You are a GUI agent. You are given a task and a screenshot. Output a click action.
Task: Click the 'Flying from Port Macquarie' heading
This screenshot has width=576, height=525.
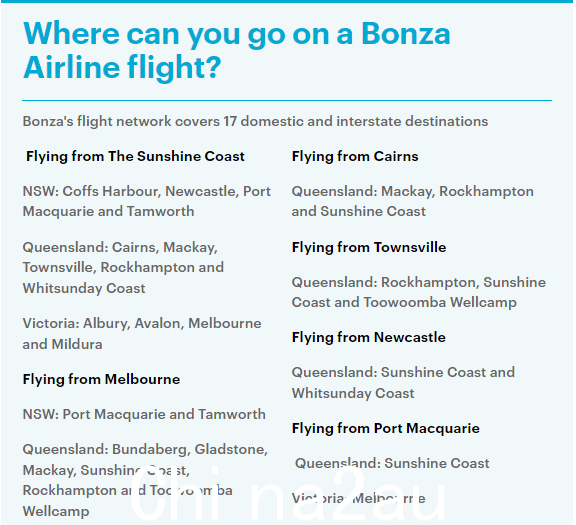[x=386, y=428]
